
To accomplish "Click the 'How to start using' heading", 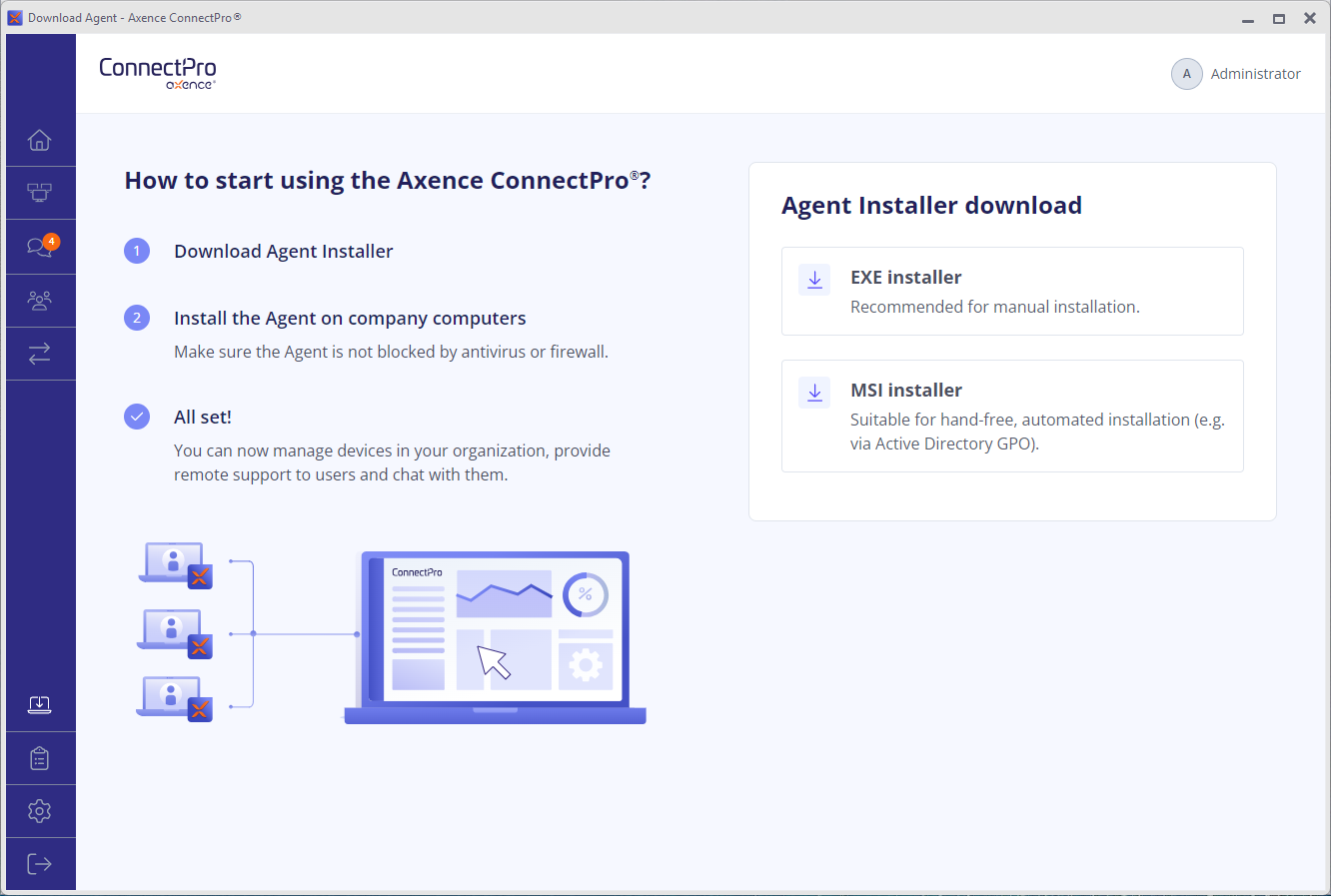I will [388, 181].
